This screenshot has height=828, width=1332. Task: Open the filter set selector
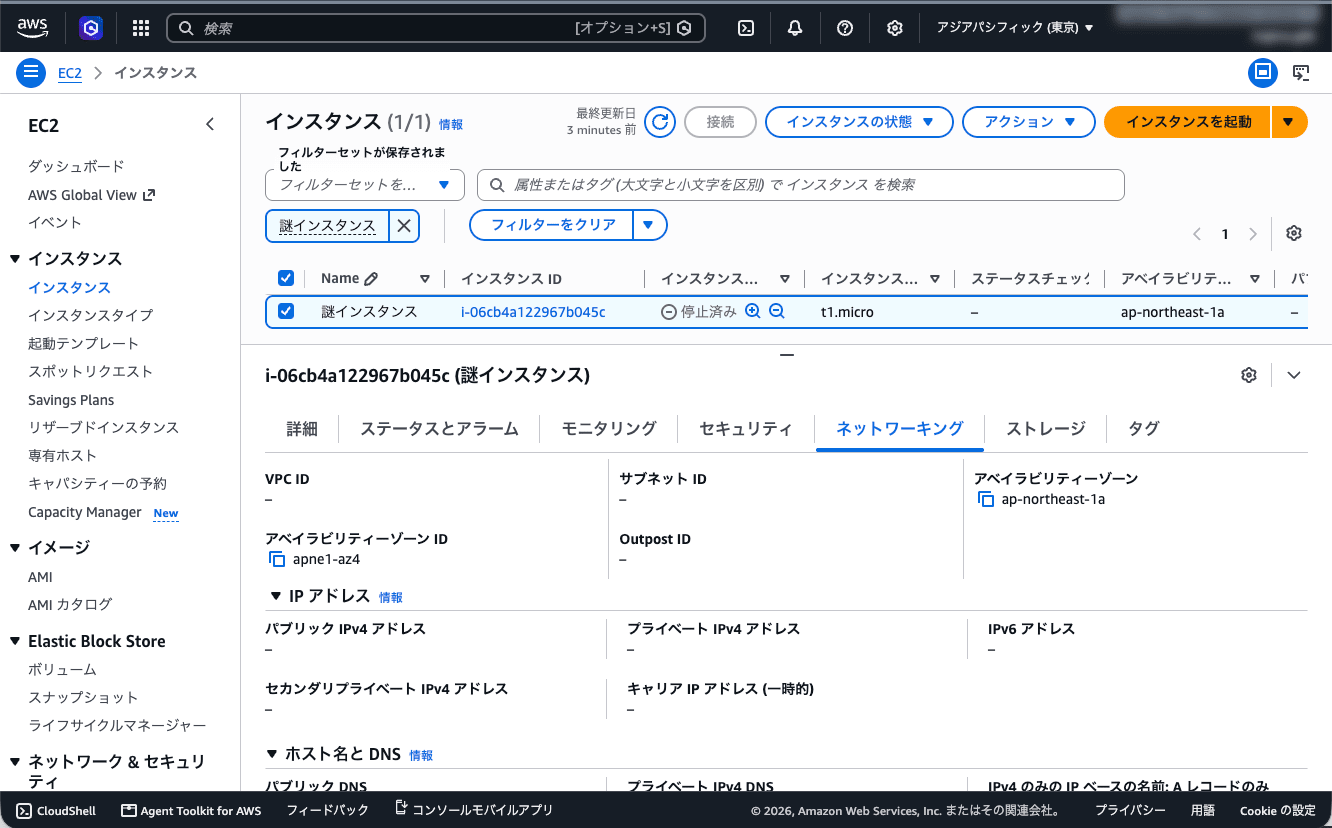pyautogui.click(x=365, y=185)
